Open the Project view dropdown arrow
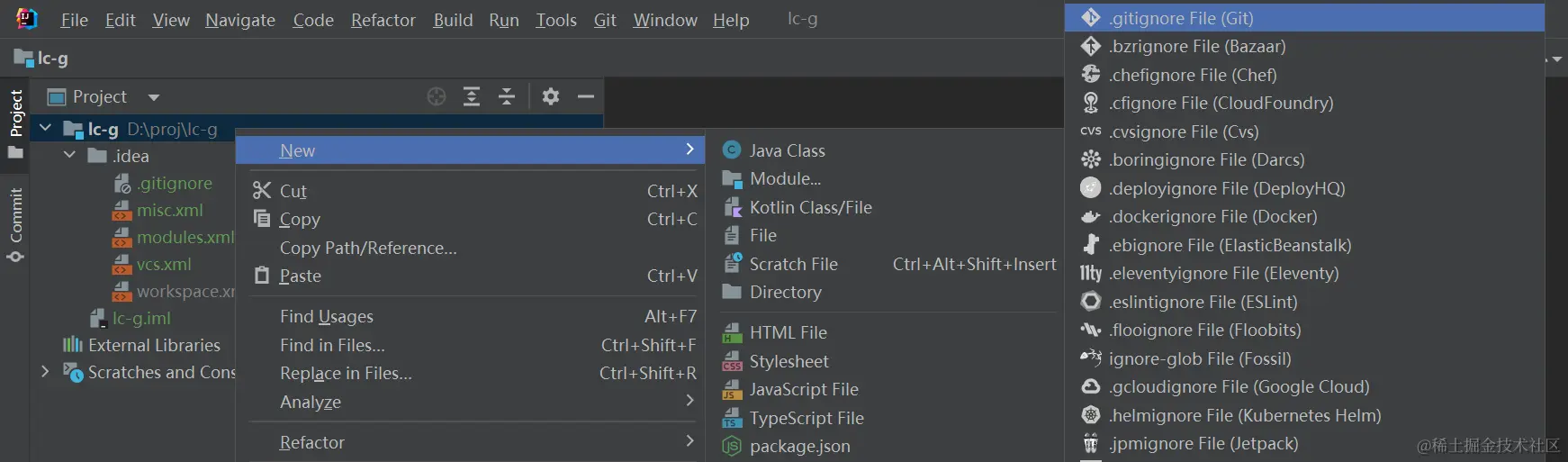 point(154,97)
